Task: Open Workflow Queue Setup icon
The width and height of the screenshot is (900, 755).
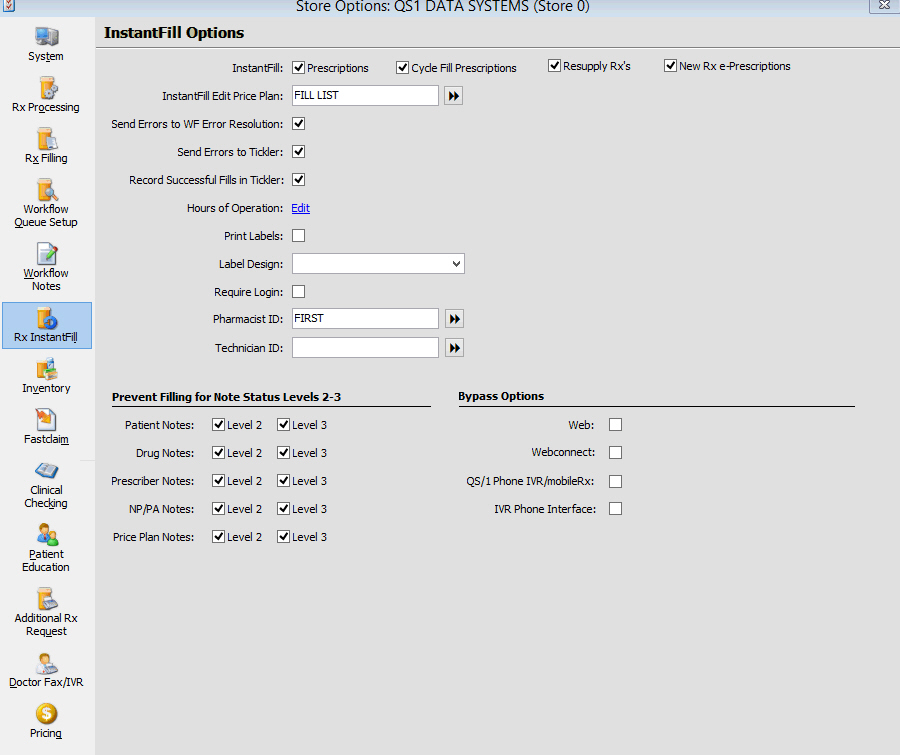Action: pyautogui.click(x=47, y=190)
